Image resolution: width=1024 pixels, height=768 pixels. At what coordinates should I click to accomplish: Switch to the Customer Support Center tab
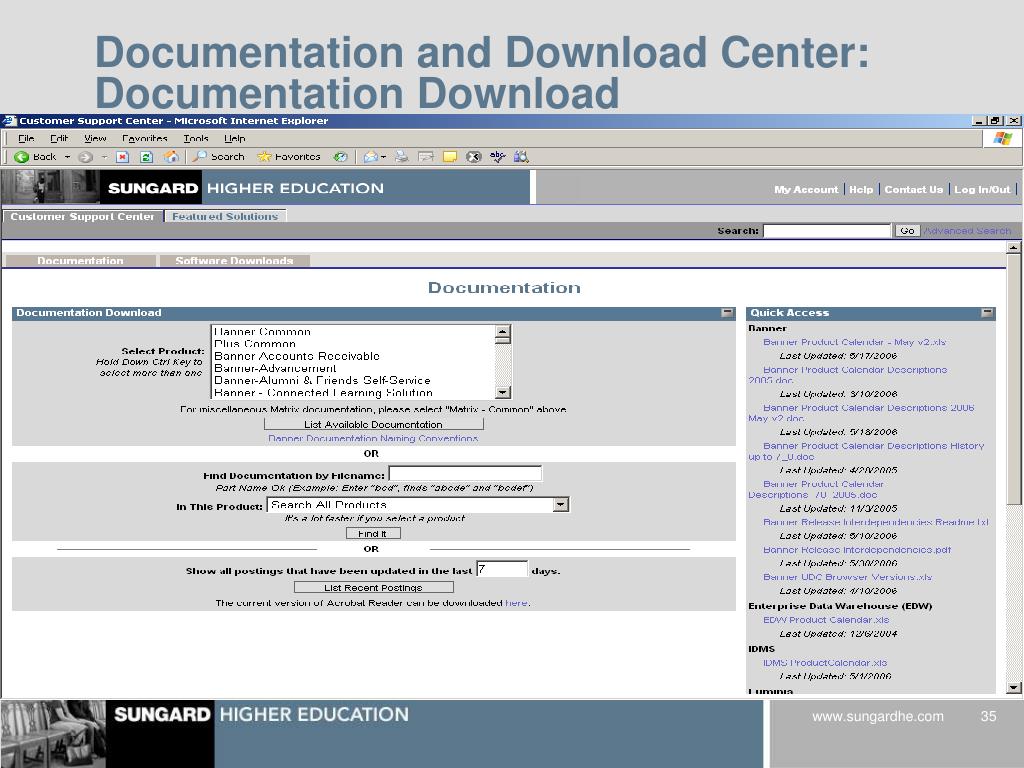tap(82, 216)
